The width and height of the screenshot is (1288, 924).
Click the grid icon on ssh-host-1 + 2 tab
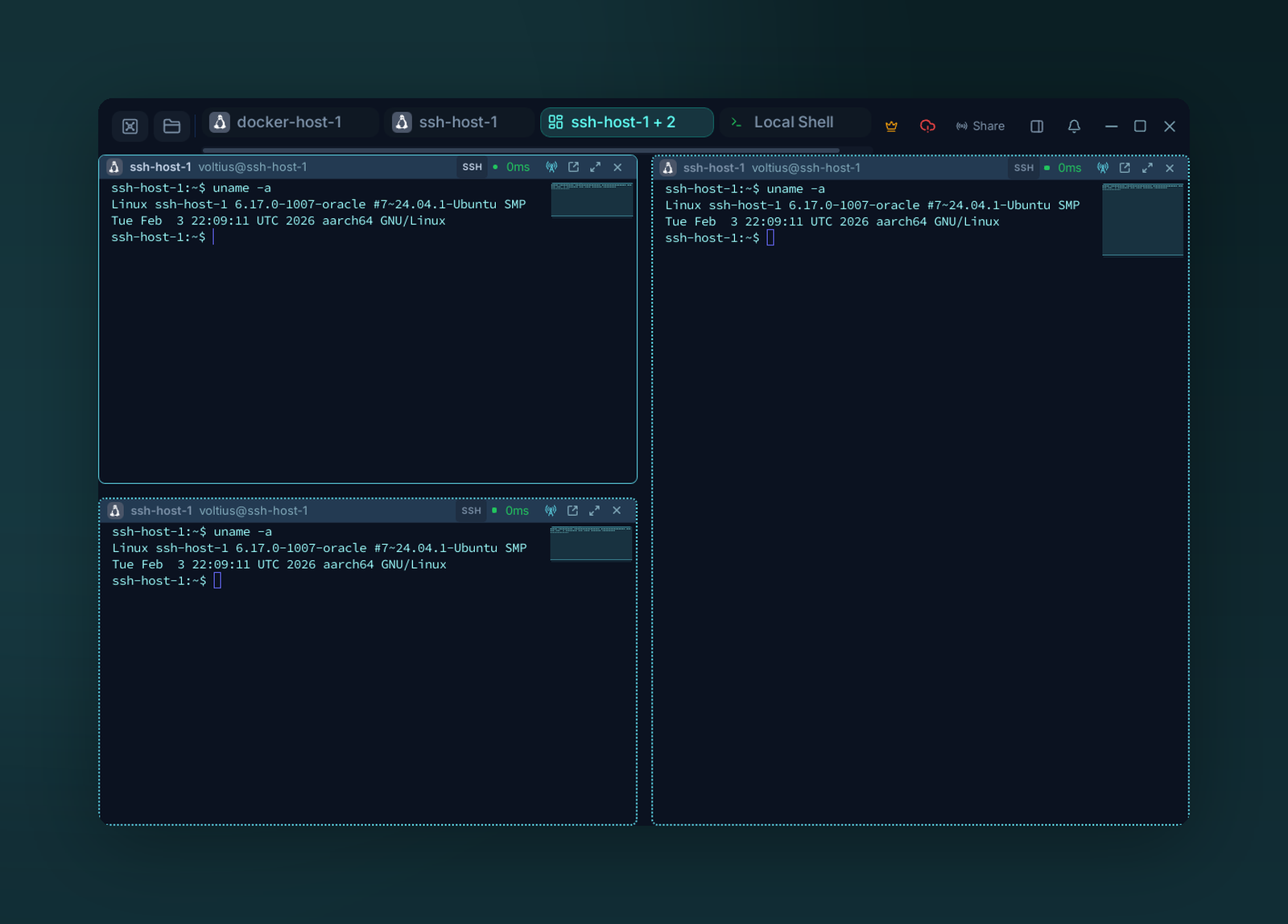[555, 122]
